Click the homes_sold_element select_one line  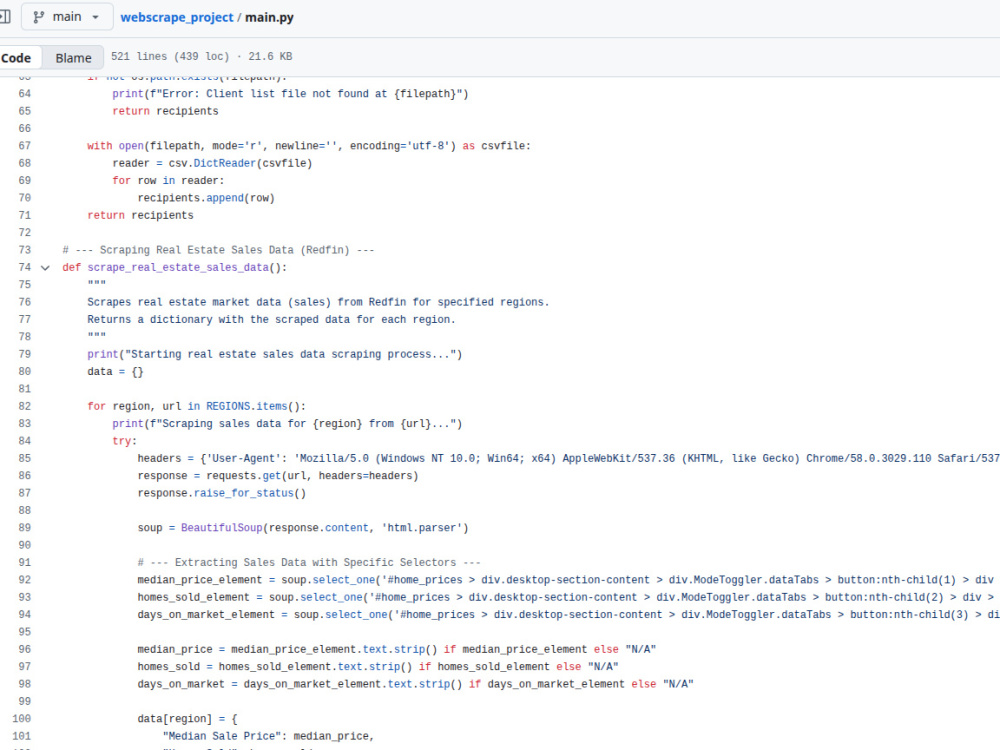click(566, 598)
